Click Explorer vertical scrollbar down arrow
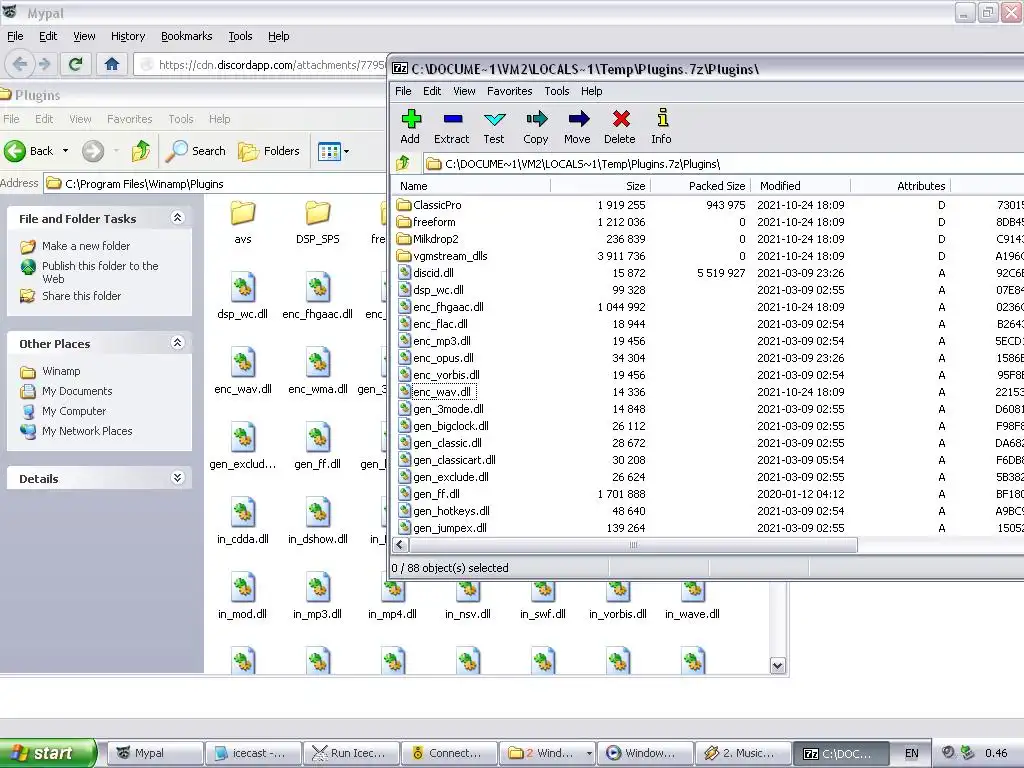 click(777, 666)
